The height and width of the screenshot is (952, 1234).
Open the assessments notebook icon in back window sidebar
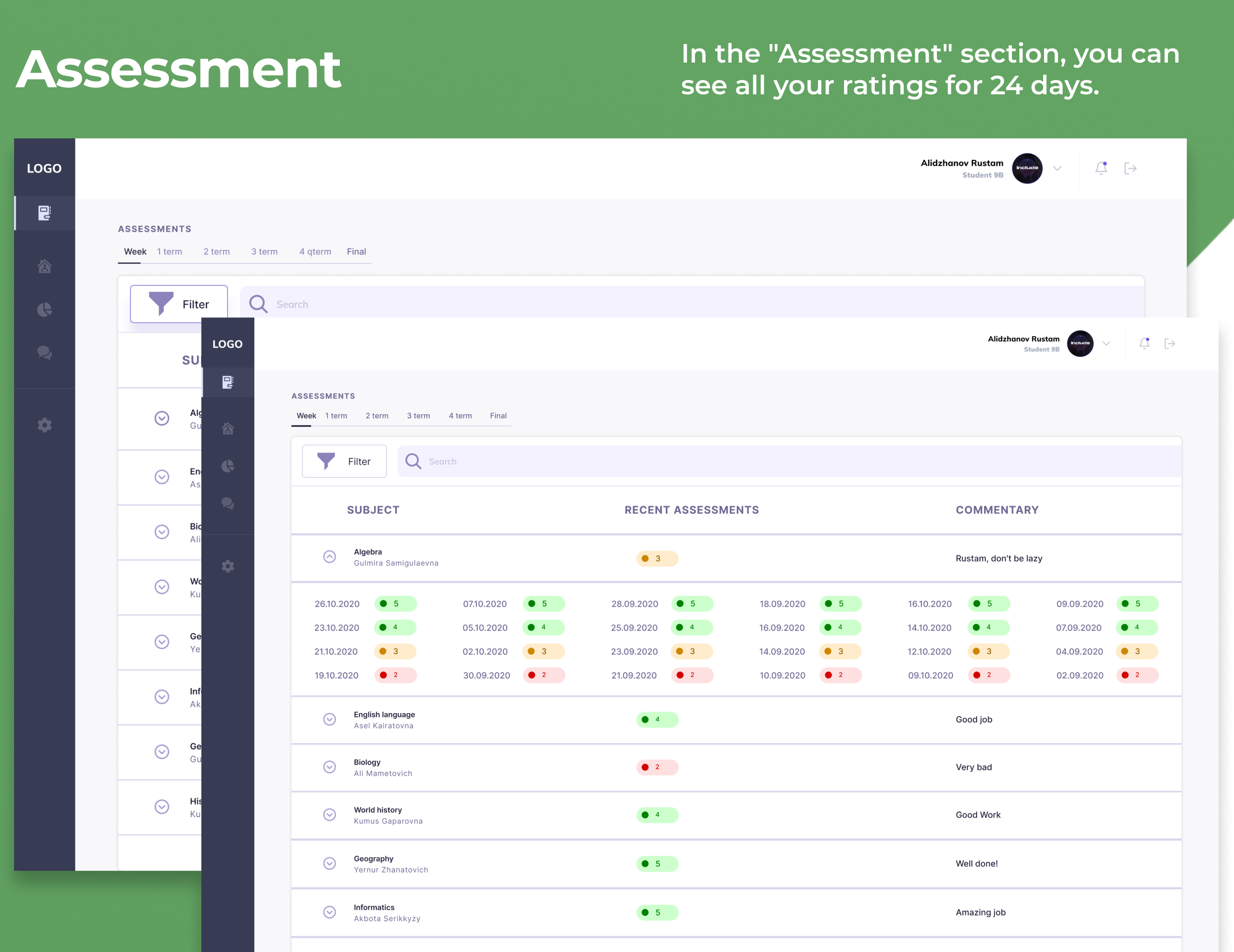pos(45,213)
